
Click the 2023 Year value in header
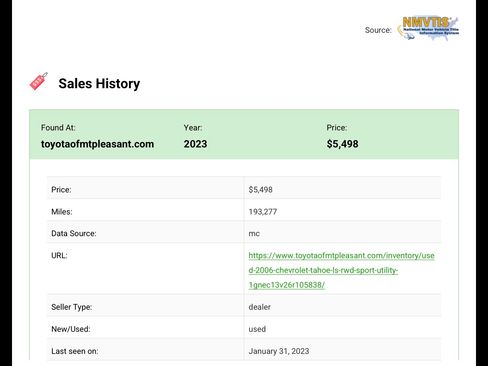pyautogui.click(x=195, y=144)
